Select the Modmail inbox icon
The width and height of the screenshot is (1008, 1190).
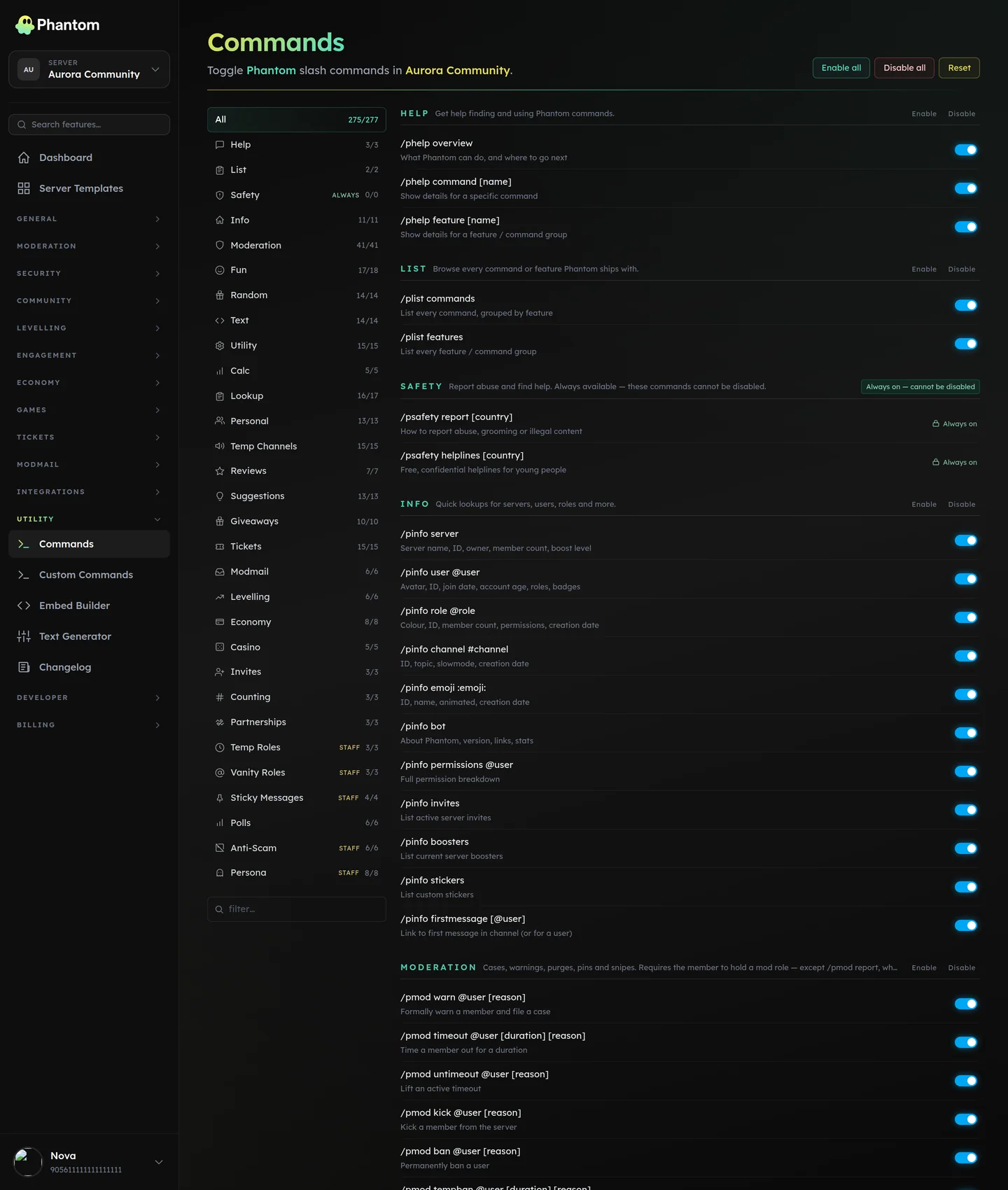click(x=220, y=572)
